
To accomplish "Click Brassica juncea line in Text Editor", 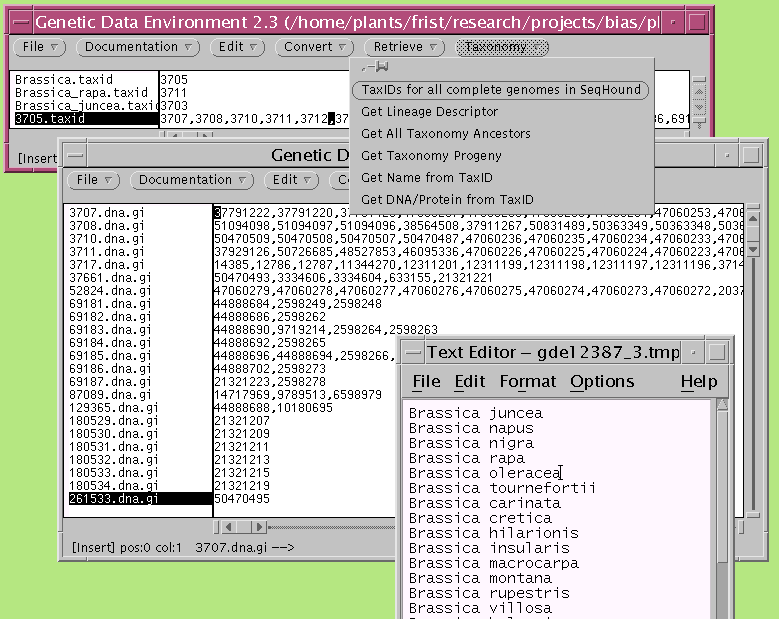I will [x=475, y=413].
